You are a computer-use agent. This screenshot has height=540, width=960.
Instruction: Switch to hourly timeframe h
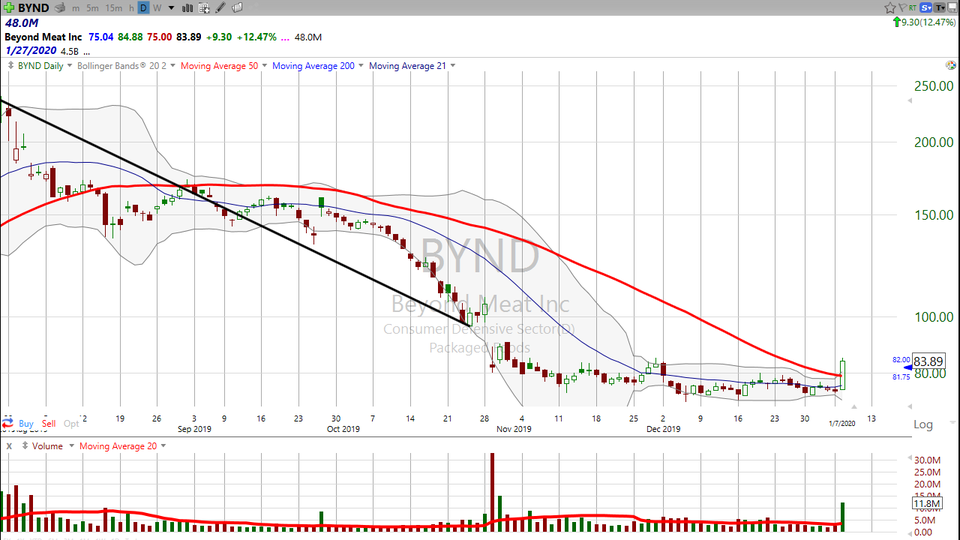[131, 8]
